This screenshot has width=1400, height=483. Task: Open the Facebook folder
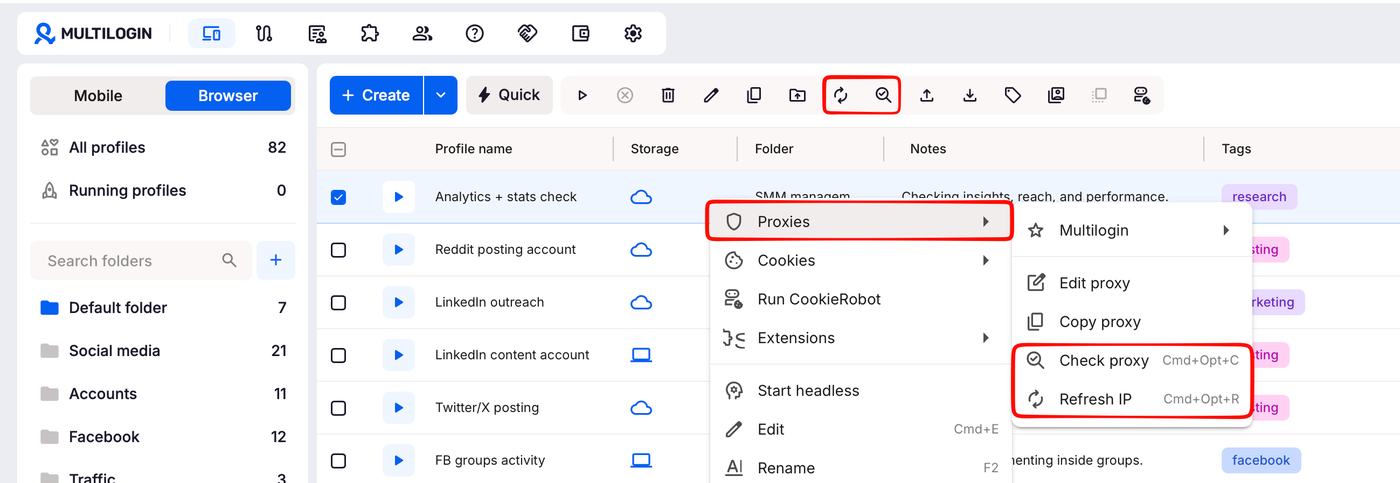pyautogui.click(x=163, y=436)
